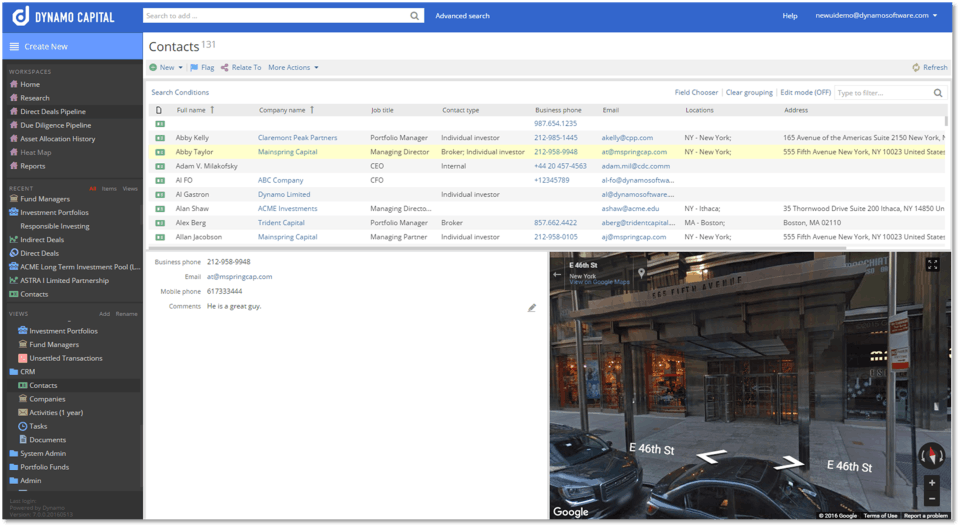Toggle the select-all document icon in header
The image size is (960, 527).
pos(159,110)
